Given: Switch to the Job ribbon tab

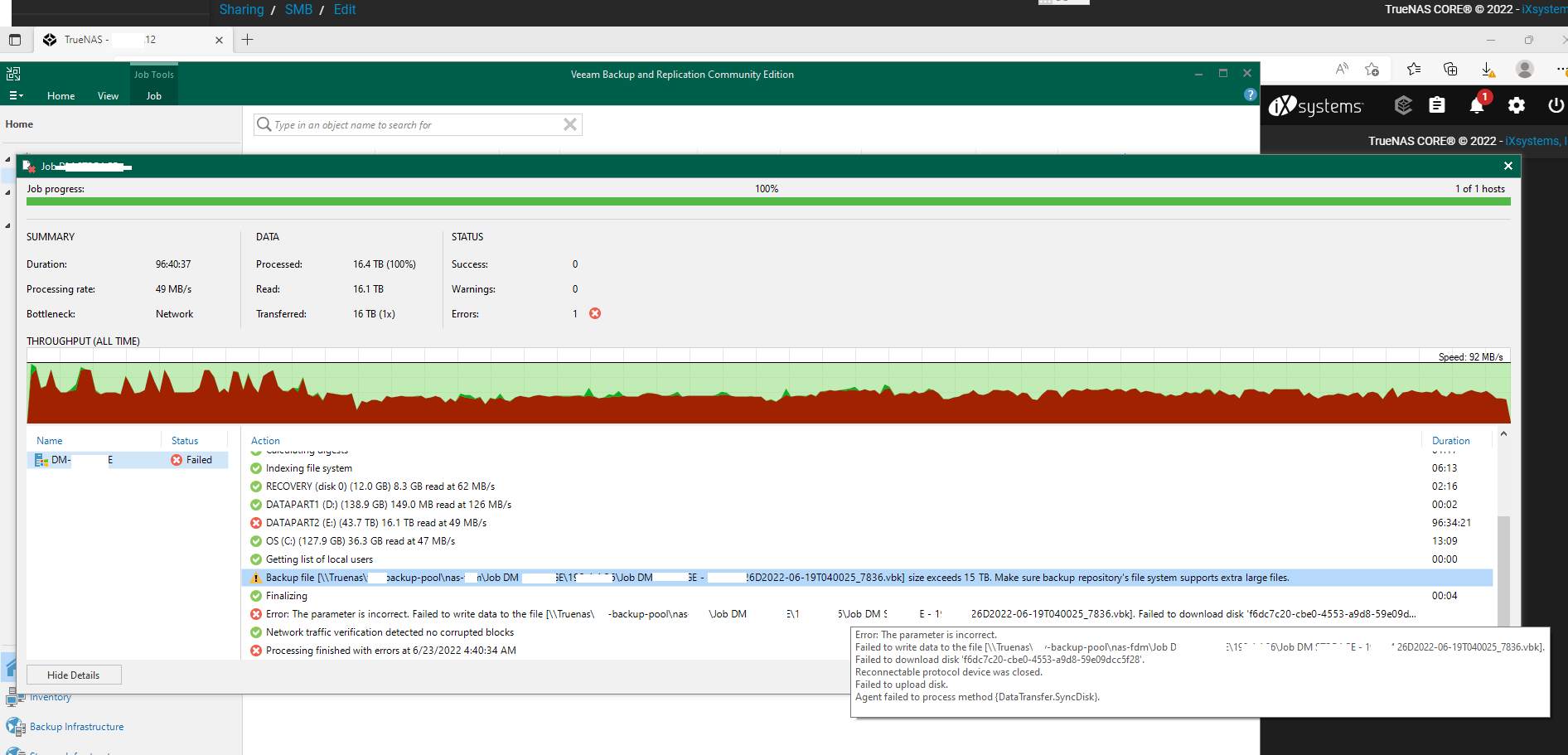Looking at the screenshot, I should [154, 96].
